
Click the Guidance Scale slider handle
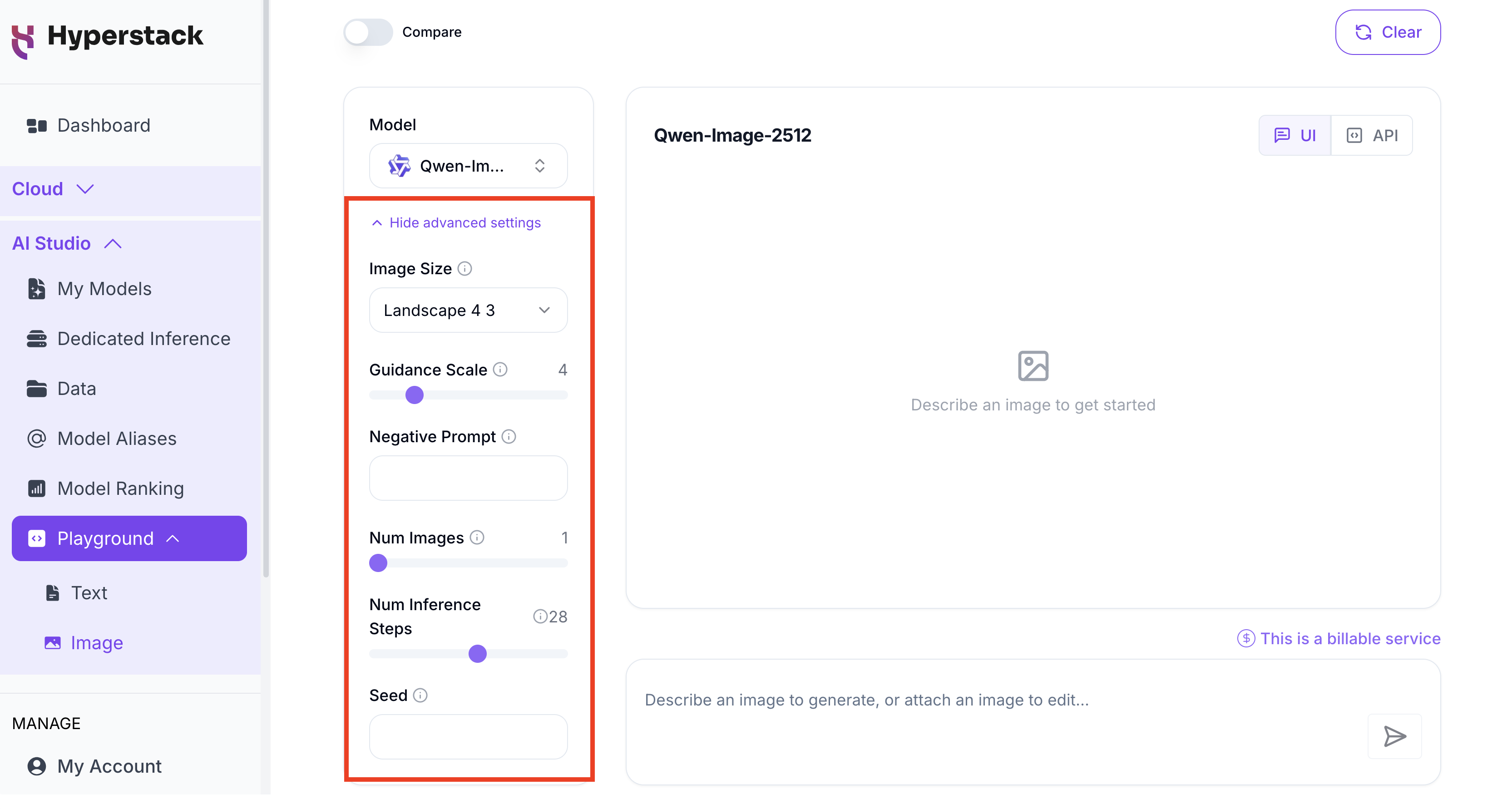tap(415, 395)
